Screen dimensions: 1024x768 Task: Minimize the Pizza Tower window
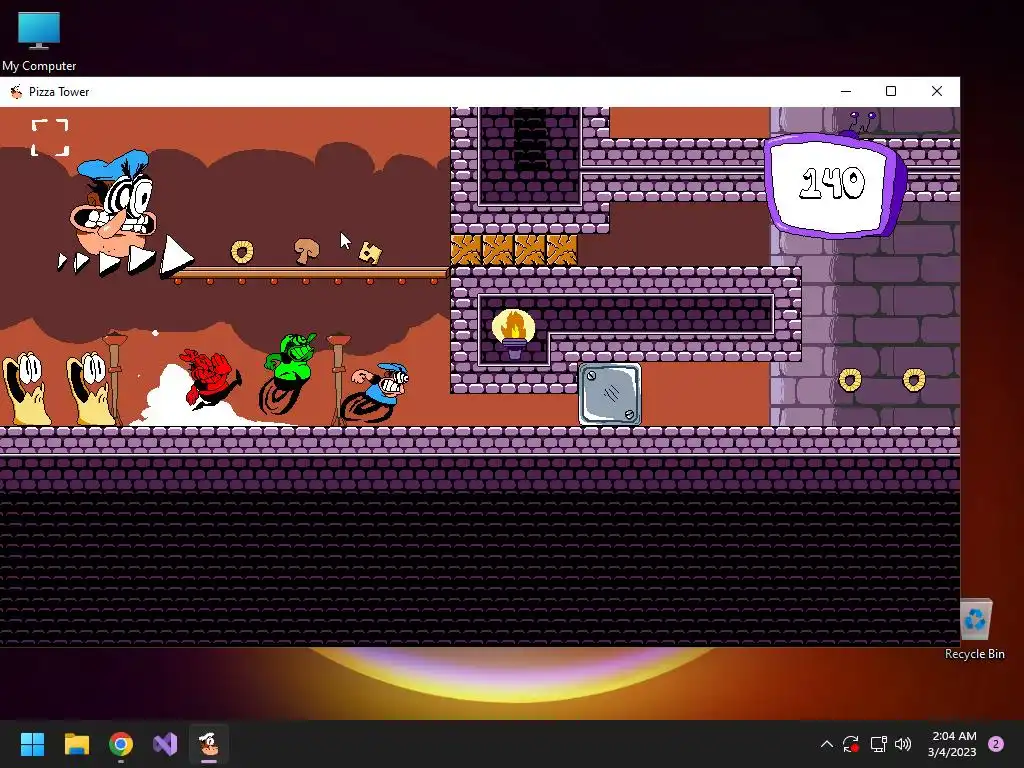(846, 91)
